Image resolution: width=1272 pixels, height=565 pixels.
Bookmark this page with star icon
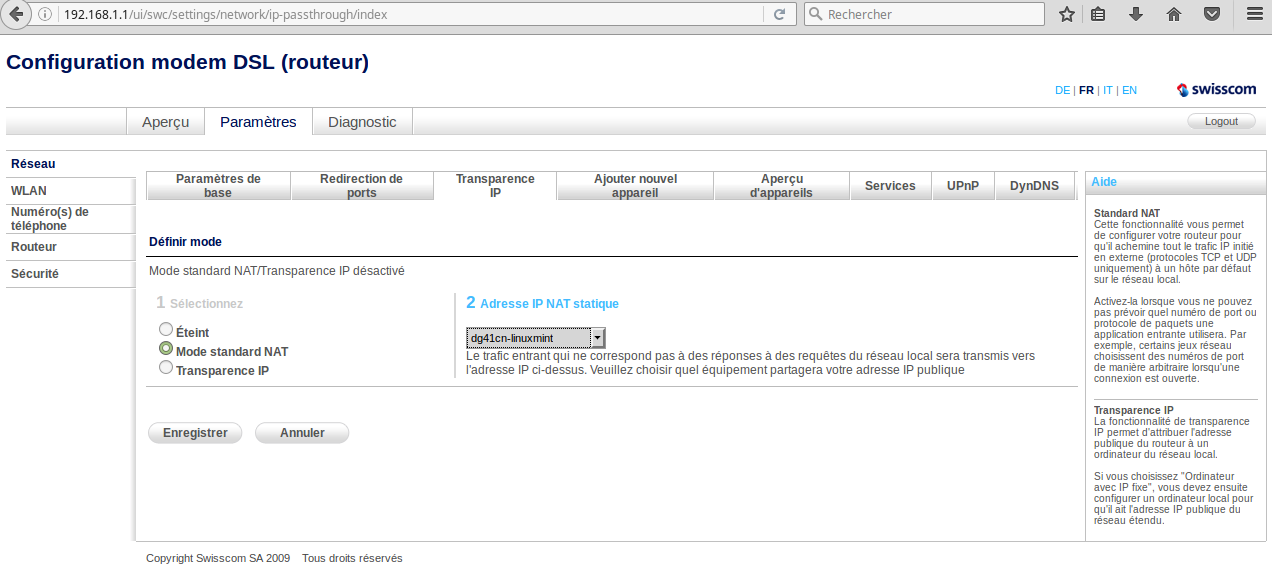(1067, 14)
